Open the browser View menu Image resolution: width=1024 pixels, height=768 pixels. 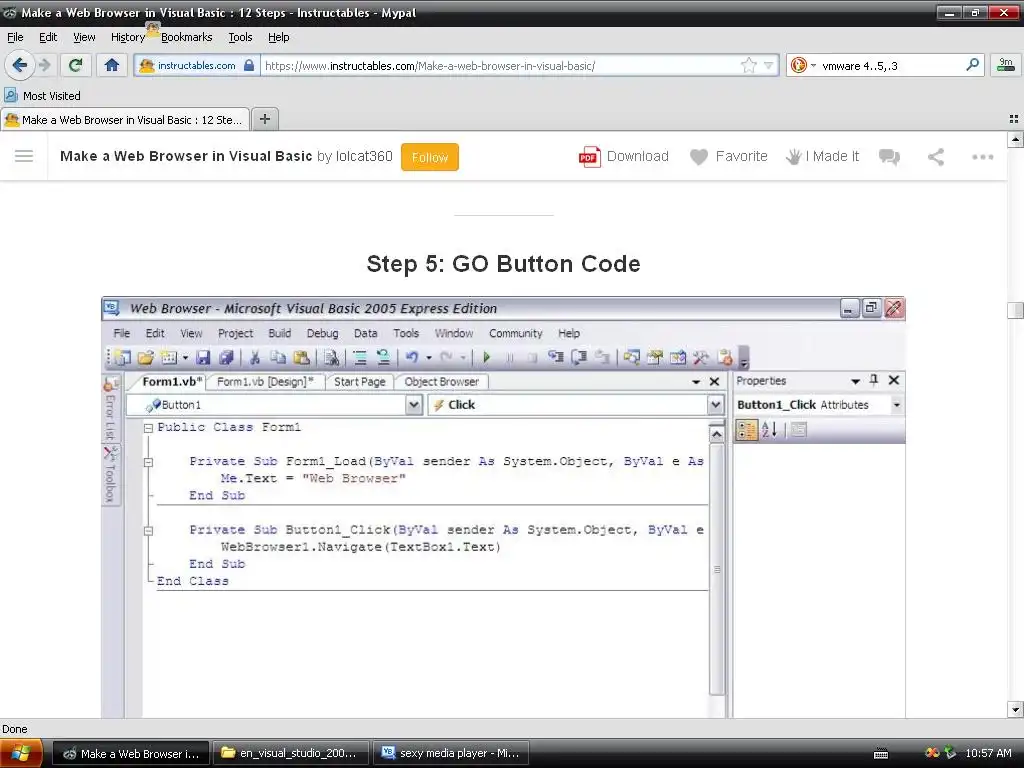point(84,37)
